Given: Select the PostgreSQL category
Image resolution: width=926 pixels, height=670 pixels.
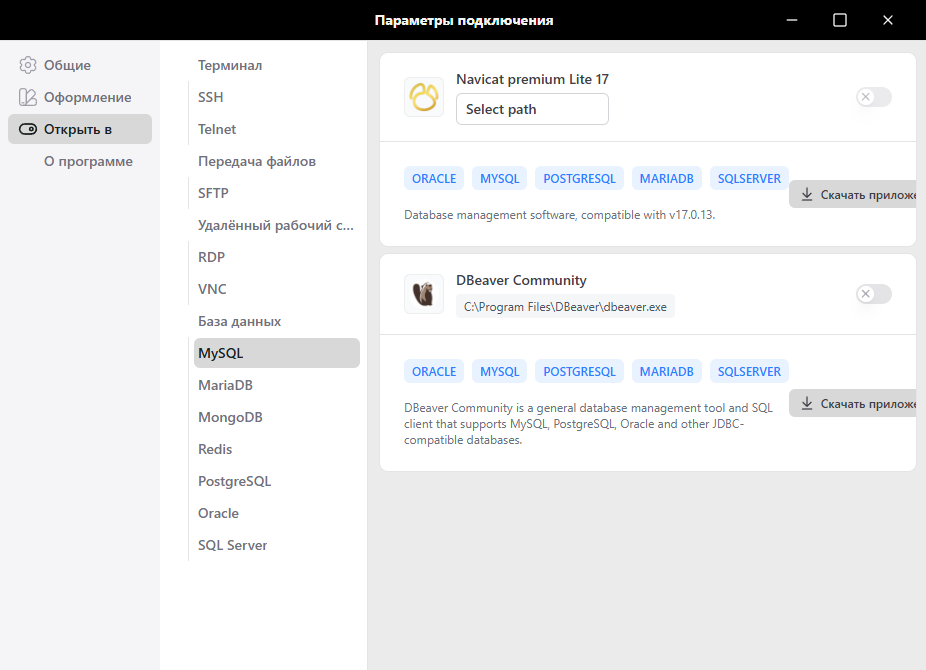Looking at the screenshot, I should click(x=276, y=481).
